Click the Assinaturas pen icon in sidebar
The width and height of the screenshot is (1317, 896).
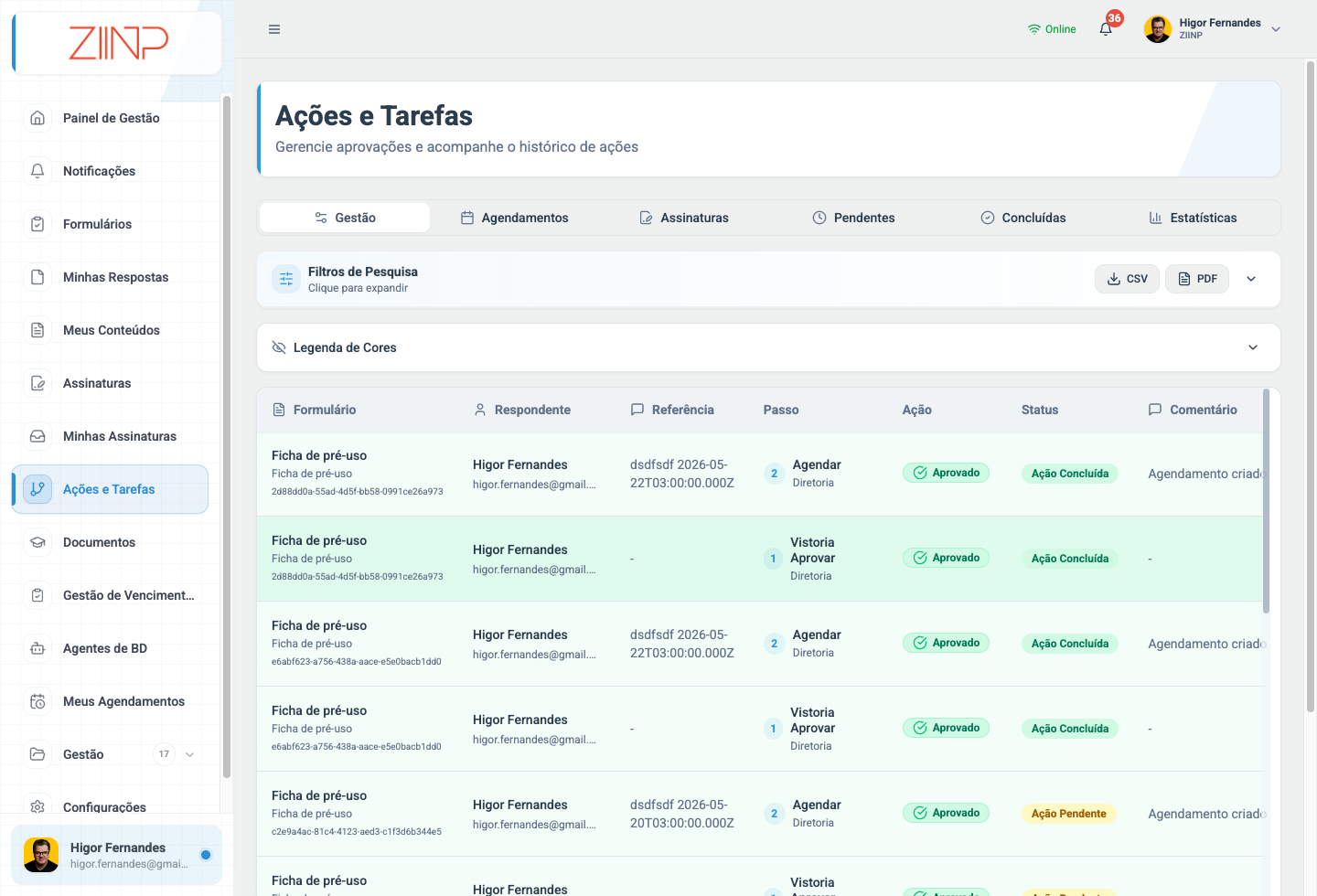tap(37, 383)
